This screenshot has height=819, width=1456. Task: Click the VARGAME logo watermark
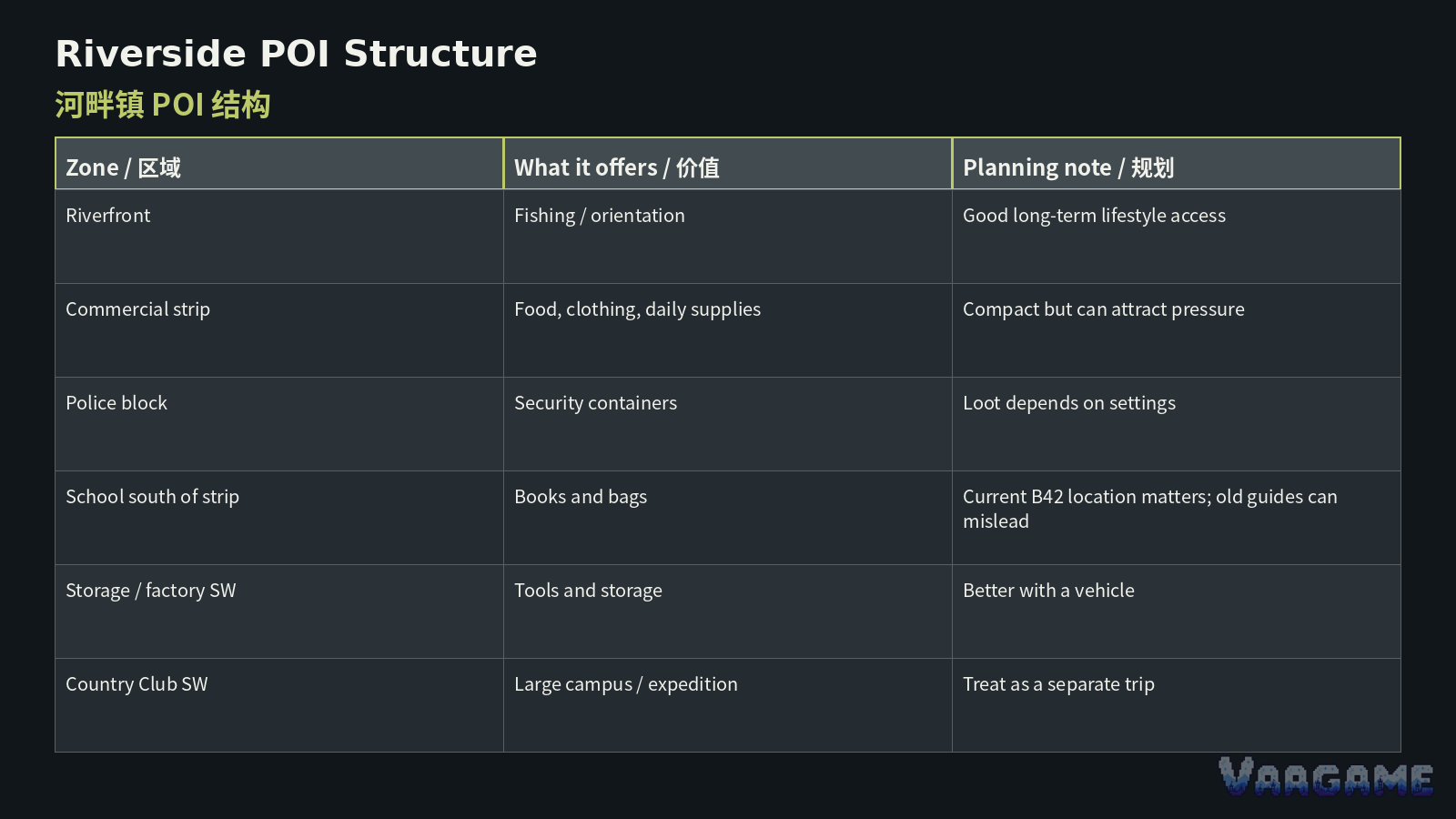1326,777
